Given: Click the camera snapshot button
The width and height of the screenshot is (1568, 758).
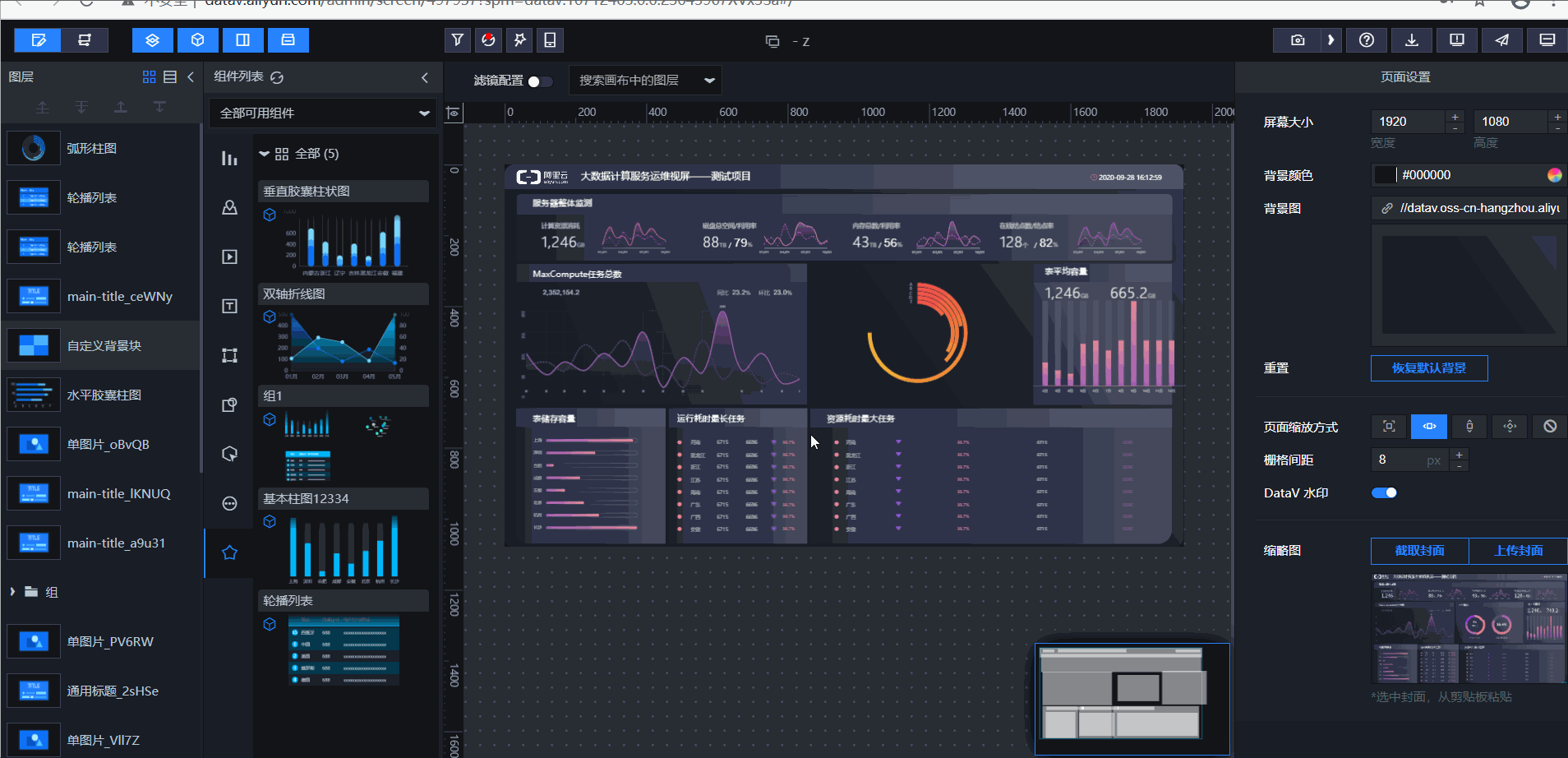Looking at the screenshot, I should click(x=1298, y=39).
